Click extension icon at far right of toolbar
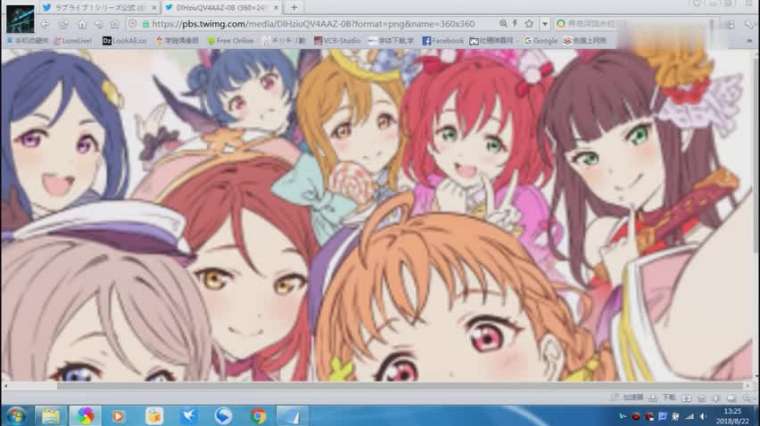Image resolution: width=760 pixels, height=426 pixels. (749, 24)
